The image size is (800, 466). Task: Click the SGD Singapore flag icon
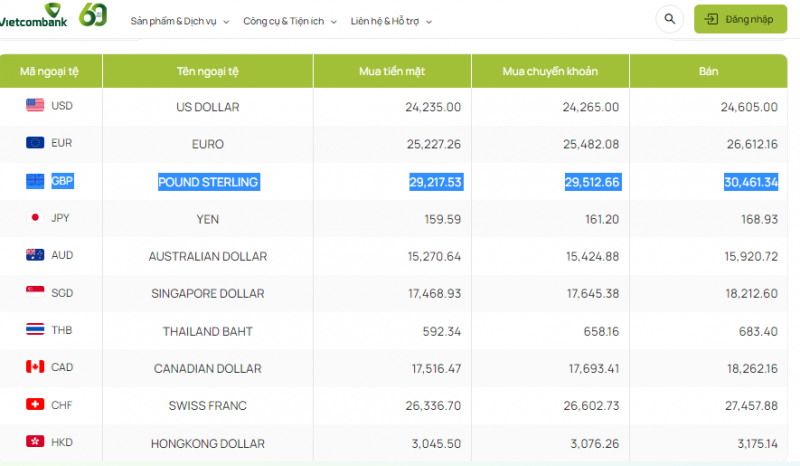pos(35,292)
